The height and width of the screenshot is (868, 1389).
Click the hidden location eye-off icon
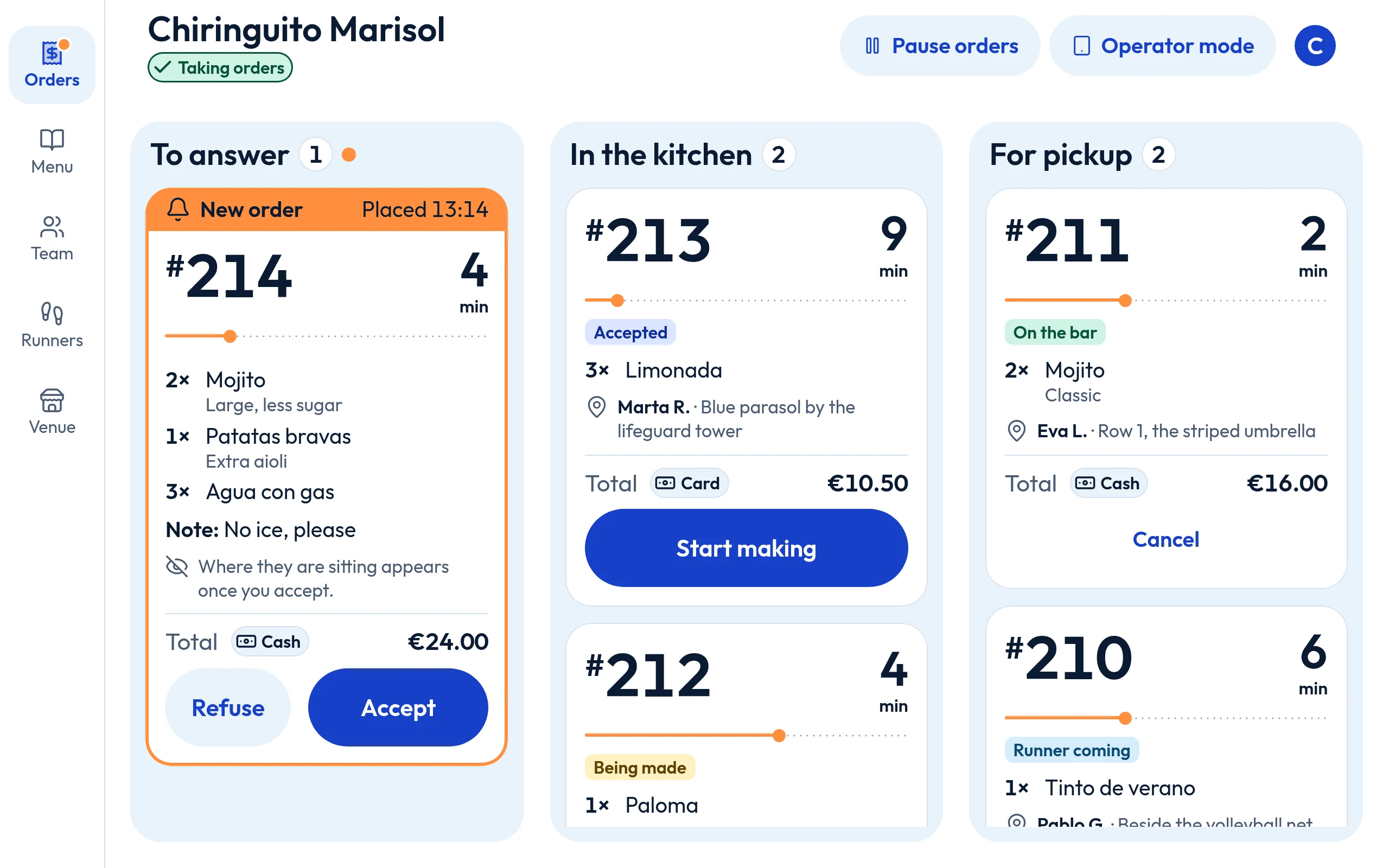pyautogui.click(x=177, y=566)
